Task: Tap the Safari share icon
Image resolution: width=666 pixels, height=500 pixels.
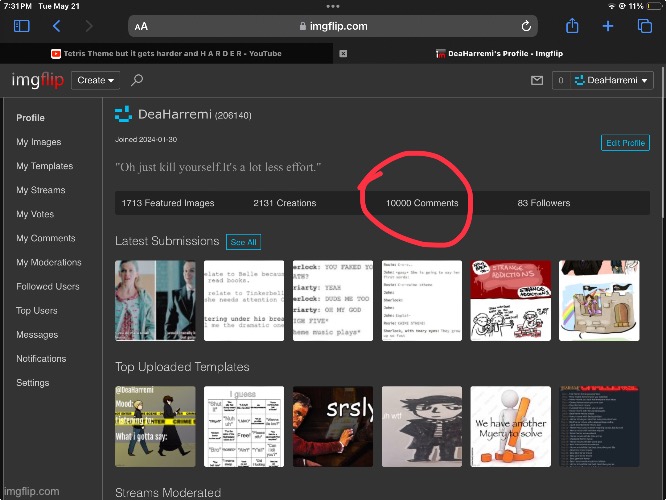Action: pyautogui.click(x=572, y=27)
